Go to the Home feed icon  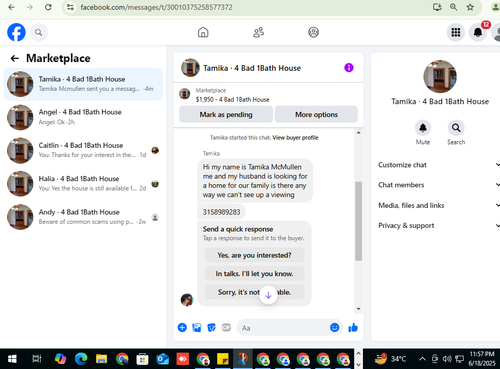tap(203, 32)
